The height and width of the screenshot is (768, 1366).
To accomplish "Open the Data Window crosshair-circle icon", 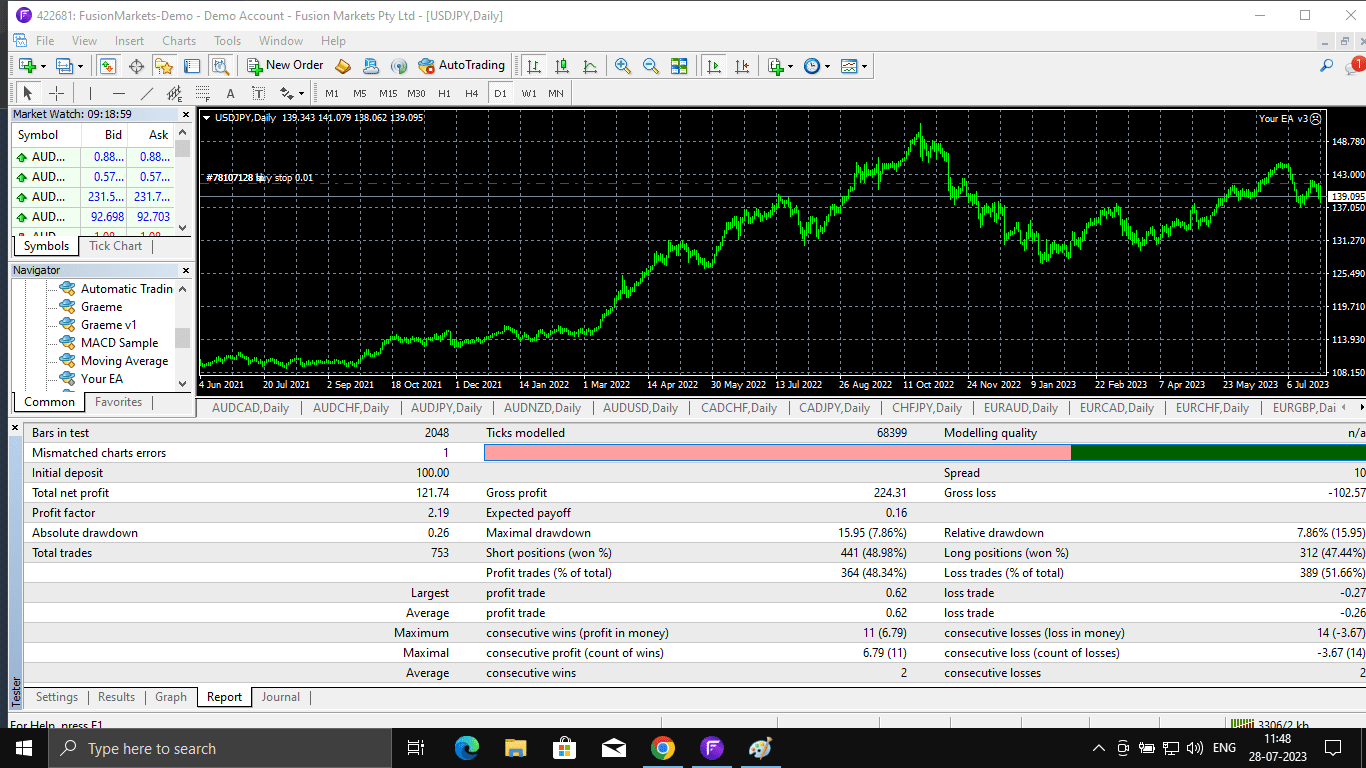I will [136, 66].
